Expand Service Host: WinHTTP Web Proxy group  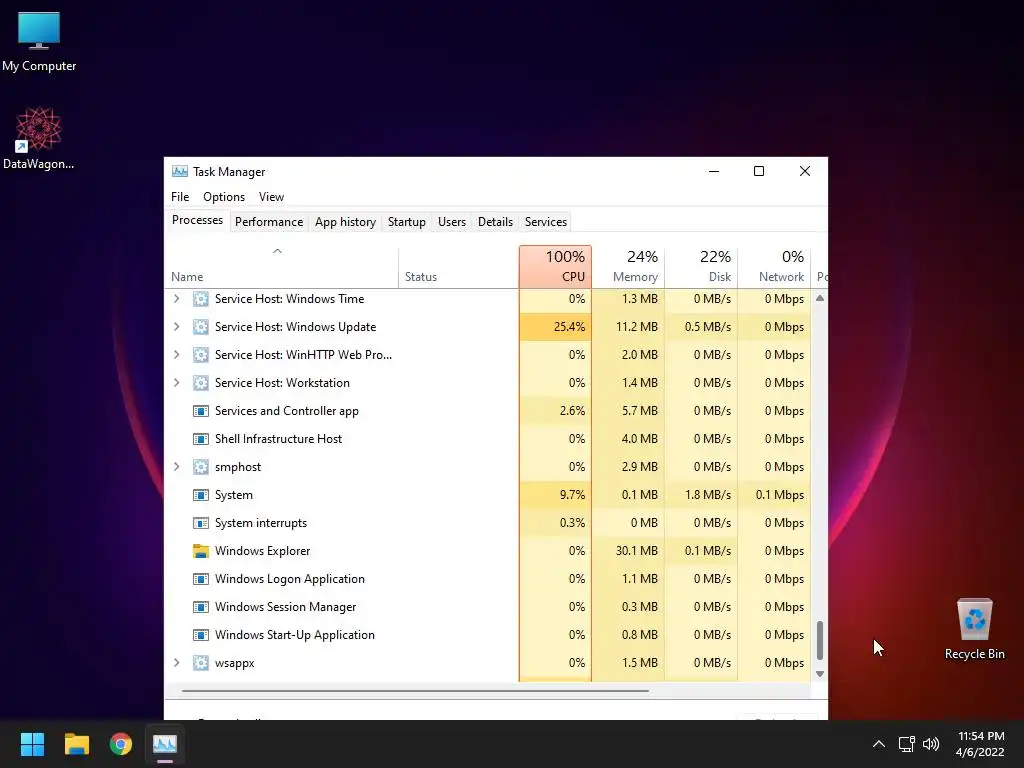[176, 355]
